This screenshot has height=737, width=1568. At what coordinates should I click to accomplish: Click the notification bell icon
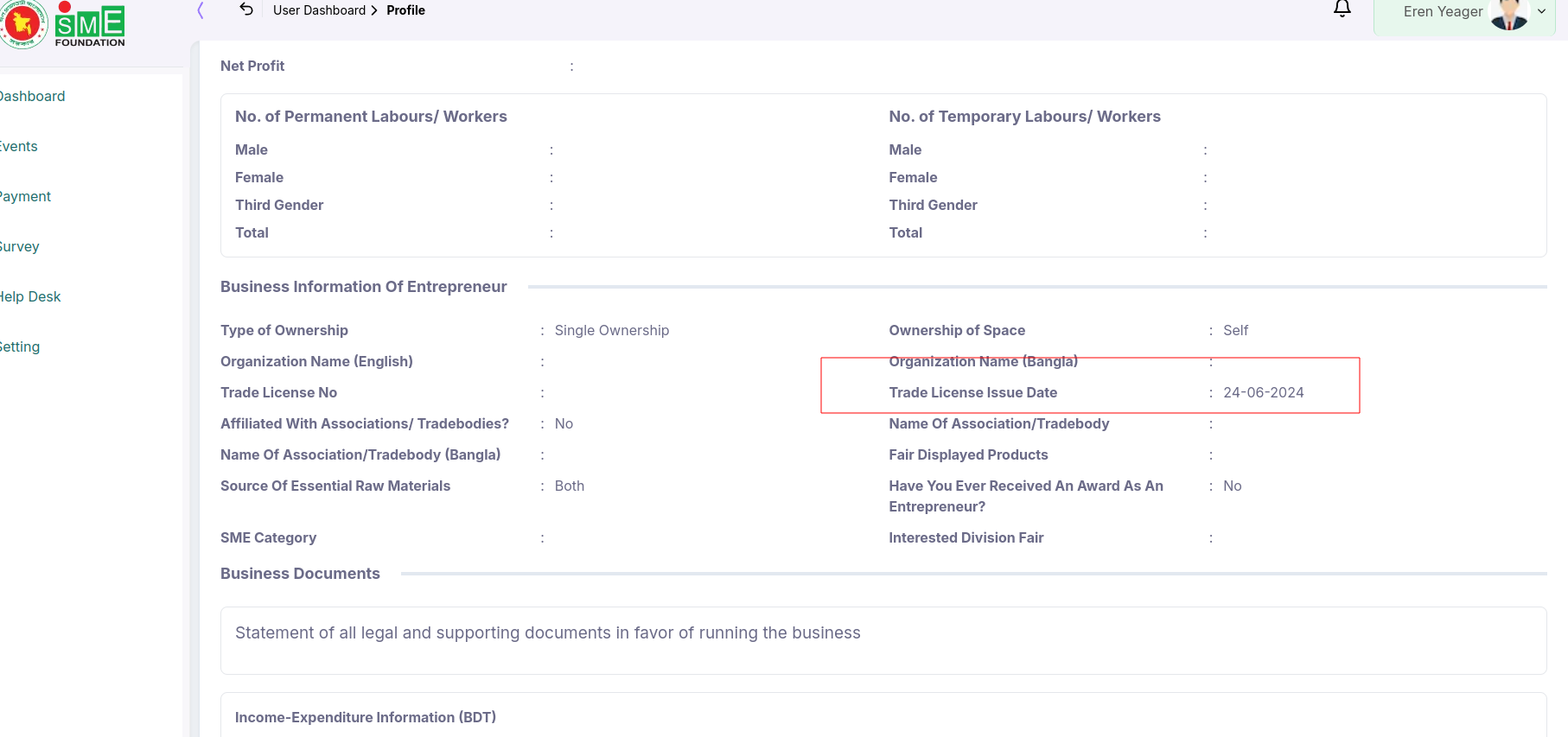pyautogui.click(x=1342, y=9)
